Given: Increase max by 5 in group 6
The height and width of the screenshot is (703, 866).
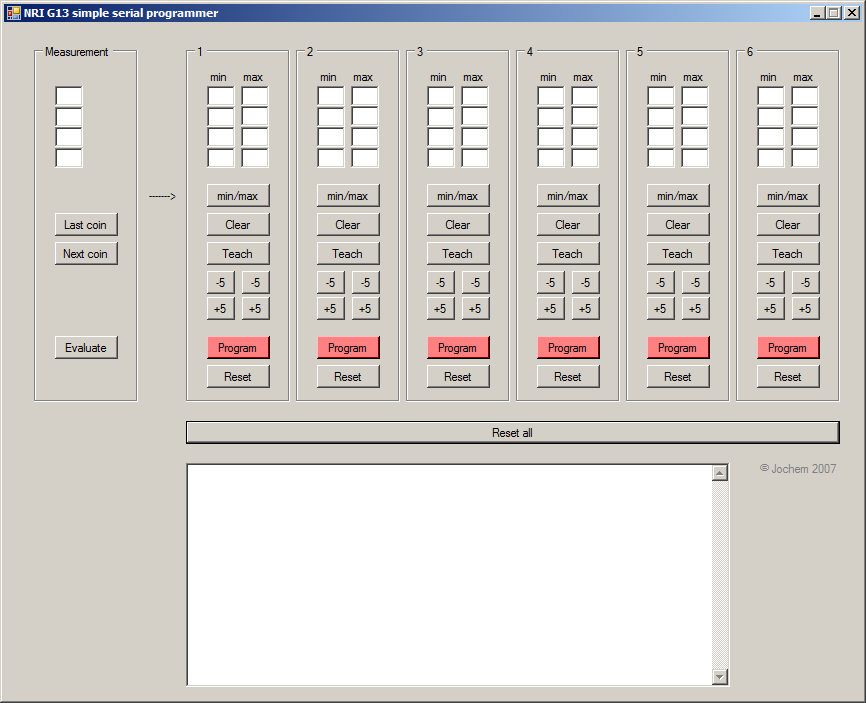Looking at the screenshot, I should point(805,309).
